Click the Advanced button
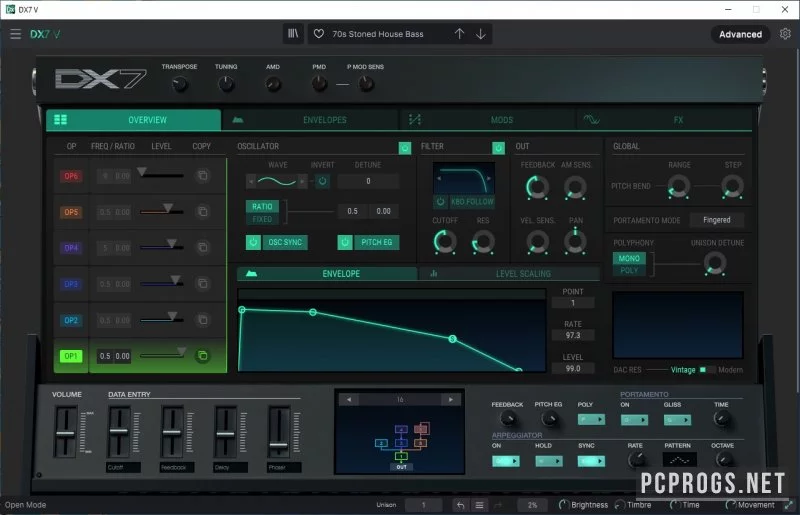 [740, 34]
